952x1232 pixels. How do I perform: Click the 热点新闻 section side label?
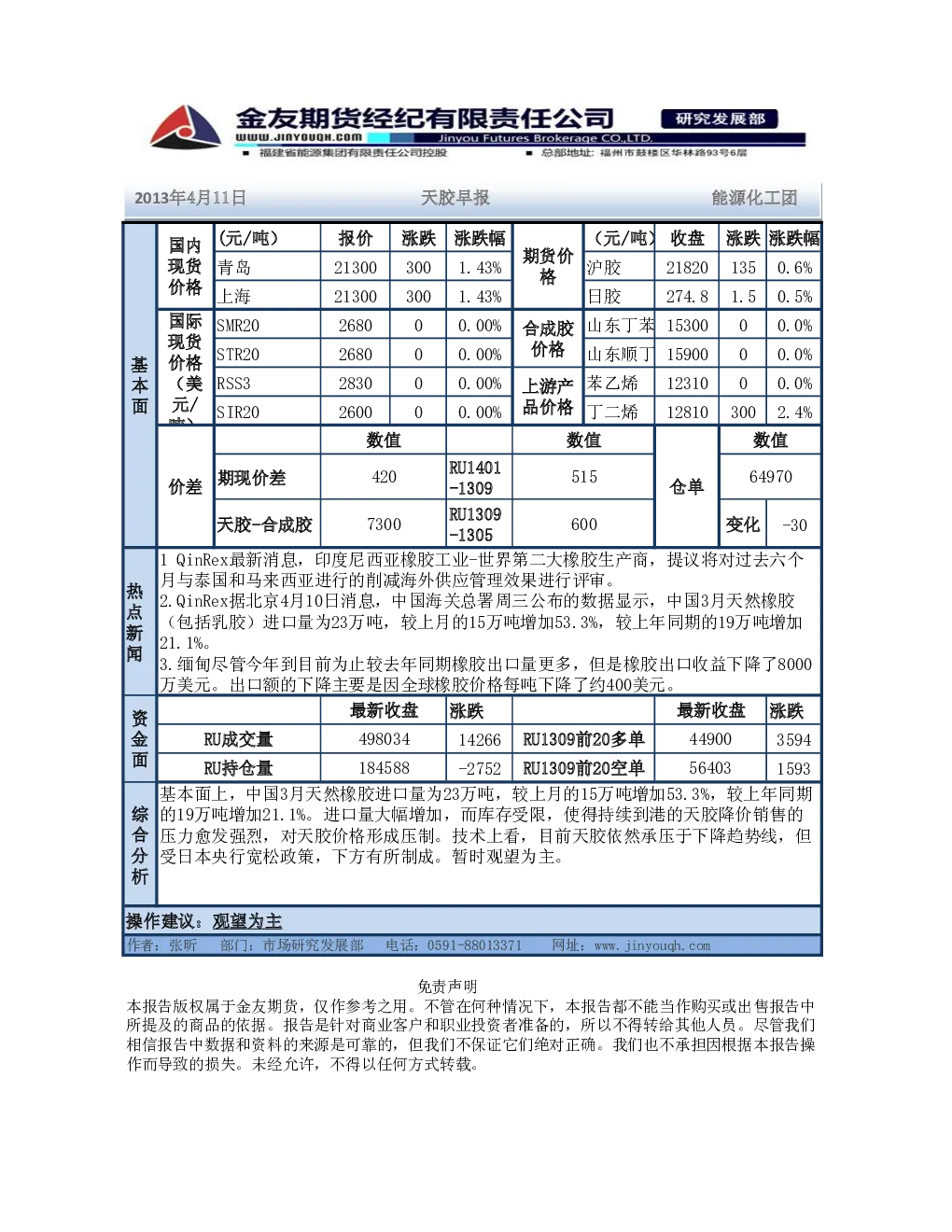point(135,622)
